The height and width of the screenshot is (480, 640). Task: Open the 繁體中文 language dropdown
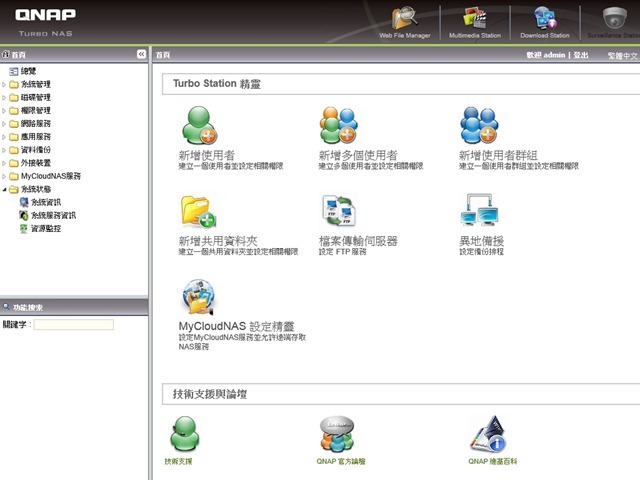coord(623,56)
